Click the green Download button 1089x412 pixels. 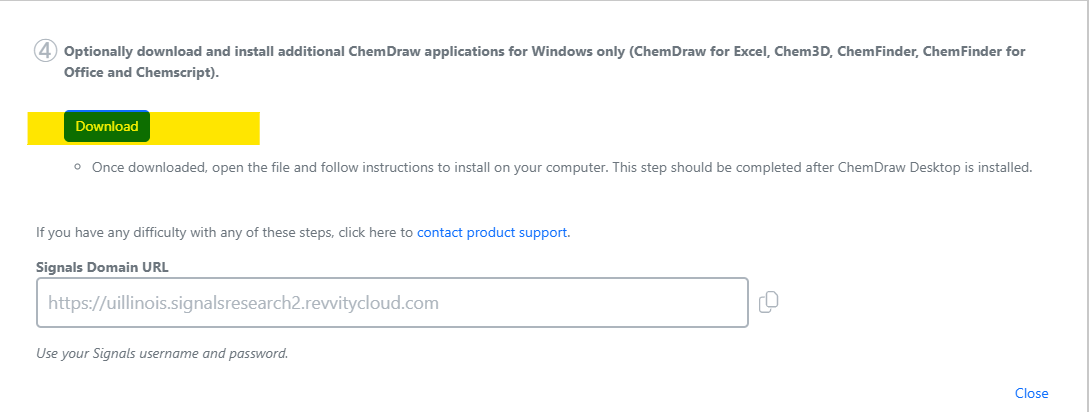(x=107, y=126)
